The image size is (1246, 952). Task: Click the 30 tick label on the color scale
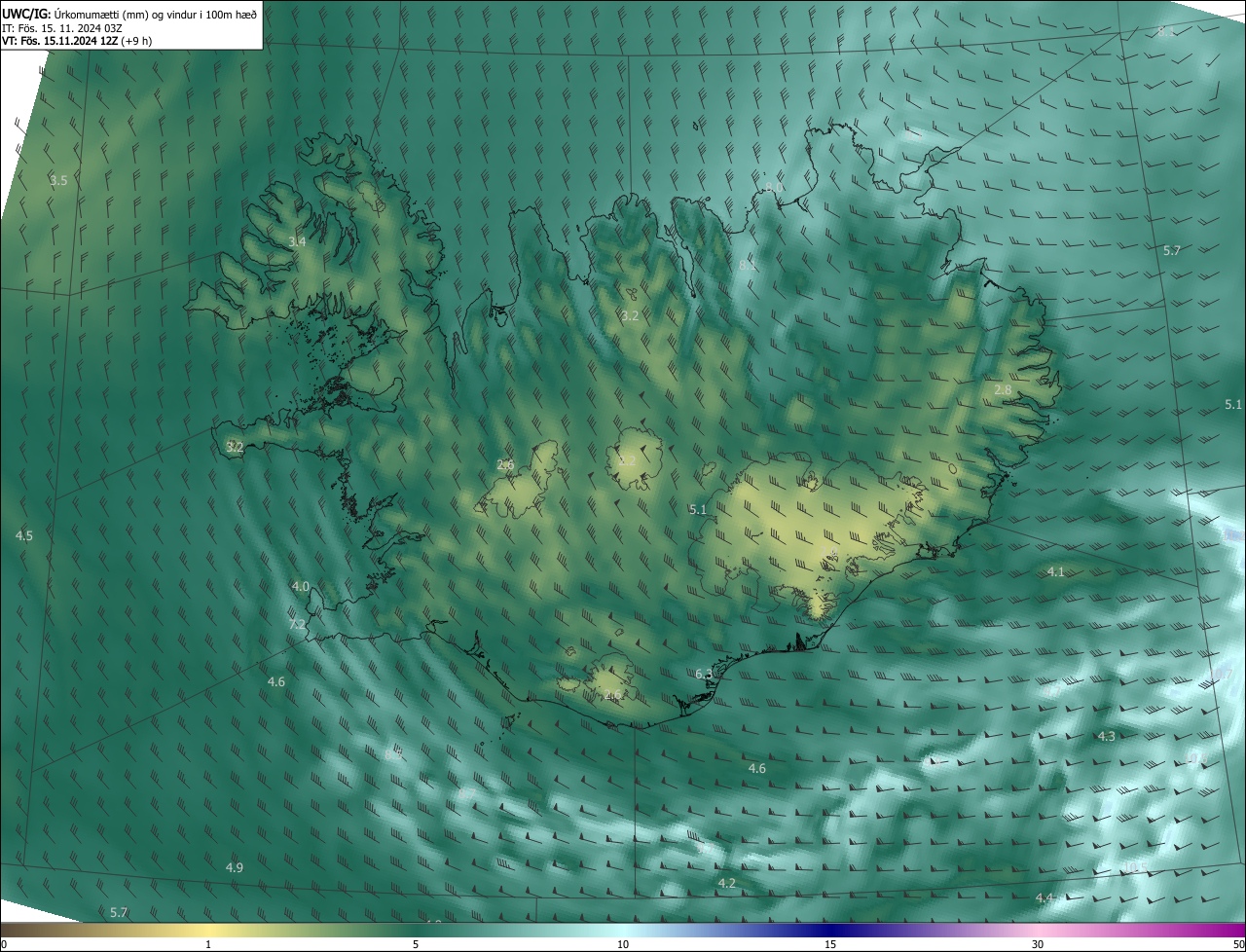[x=1038, y=944]
